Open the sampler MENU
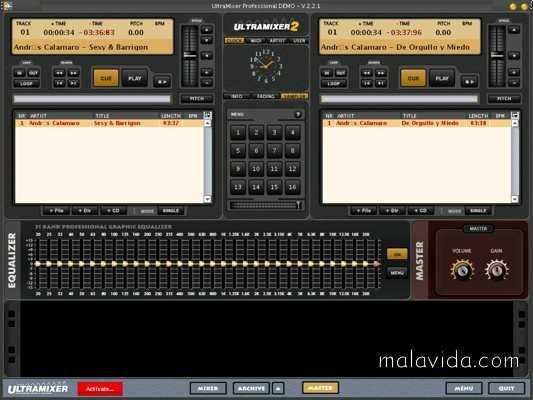This screenshot has height=400, width=533. click(x=237, y=115)
